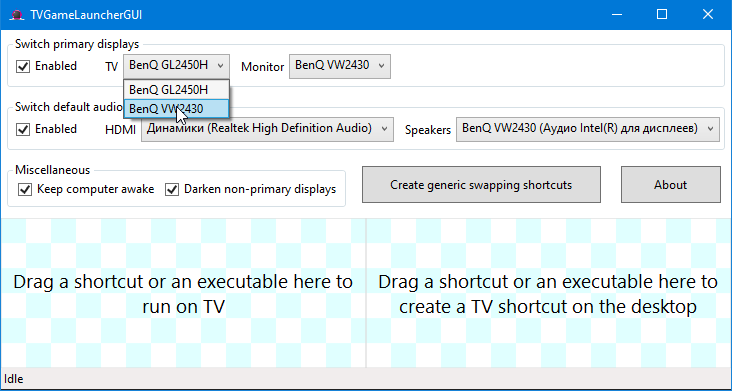
Task: Choose BenQ GL2450H in the open list
Action: click(176, 90)
